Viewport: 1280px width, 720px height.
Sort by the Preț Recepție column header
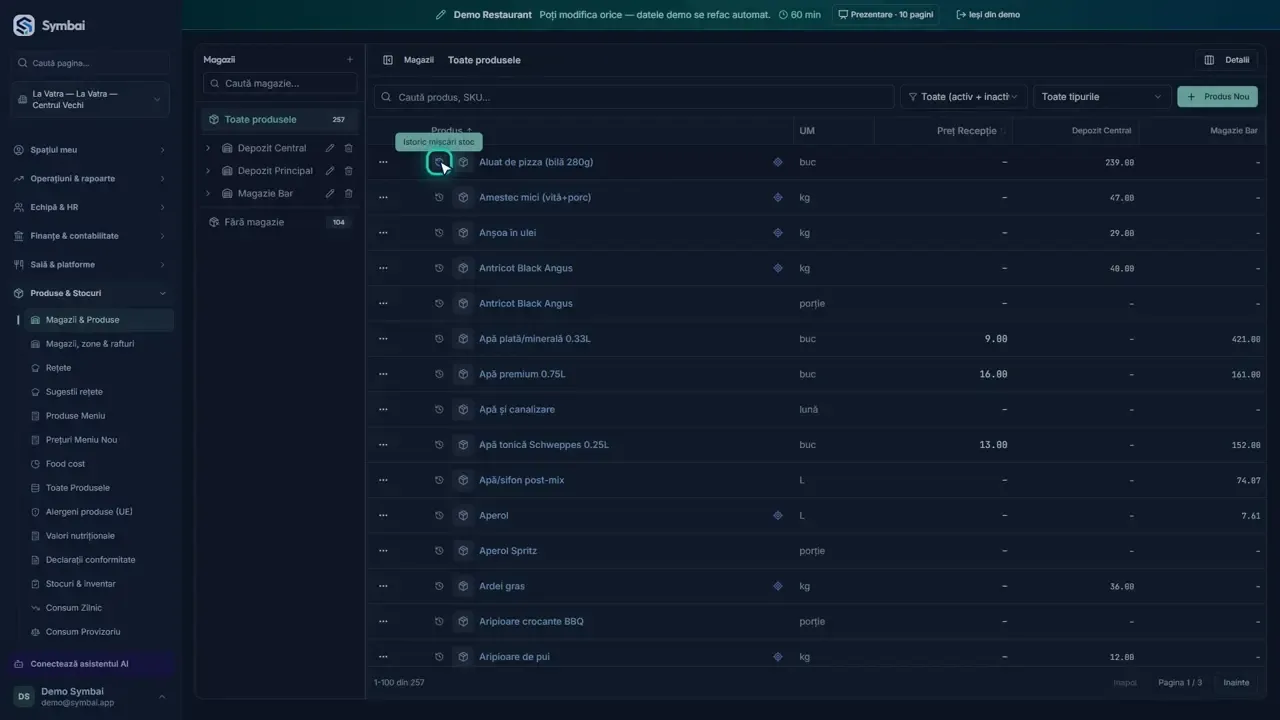[x=966, y=131]
